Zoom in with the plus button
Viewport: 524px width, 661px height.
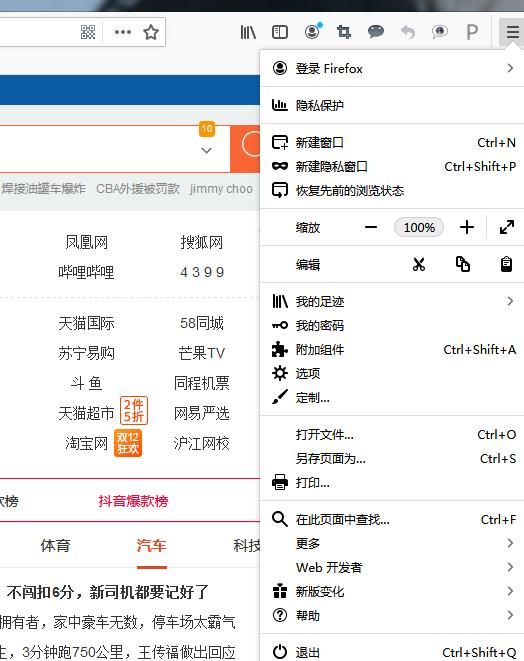tap(467, 228)
